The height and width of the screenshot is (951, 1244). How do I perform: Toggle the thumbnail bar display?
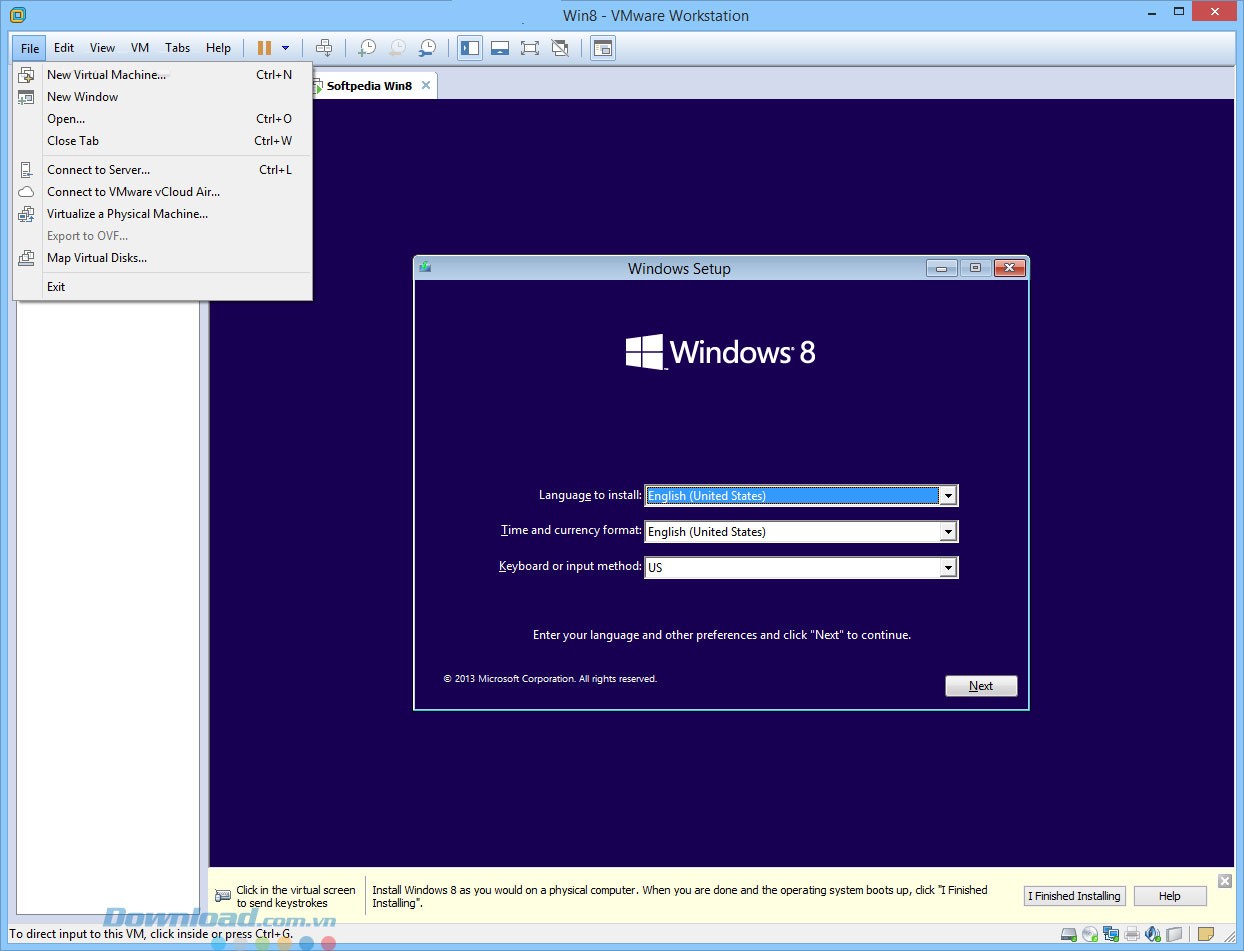pos(500,47)
